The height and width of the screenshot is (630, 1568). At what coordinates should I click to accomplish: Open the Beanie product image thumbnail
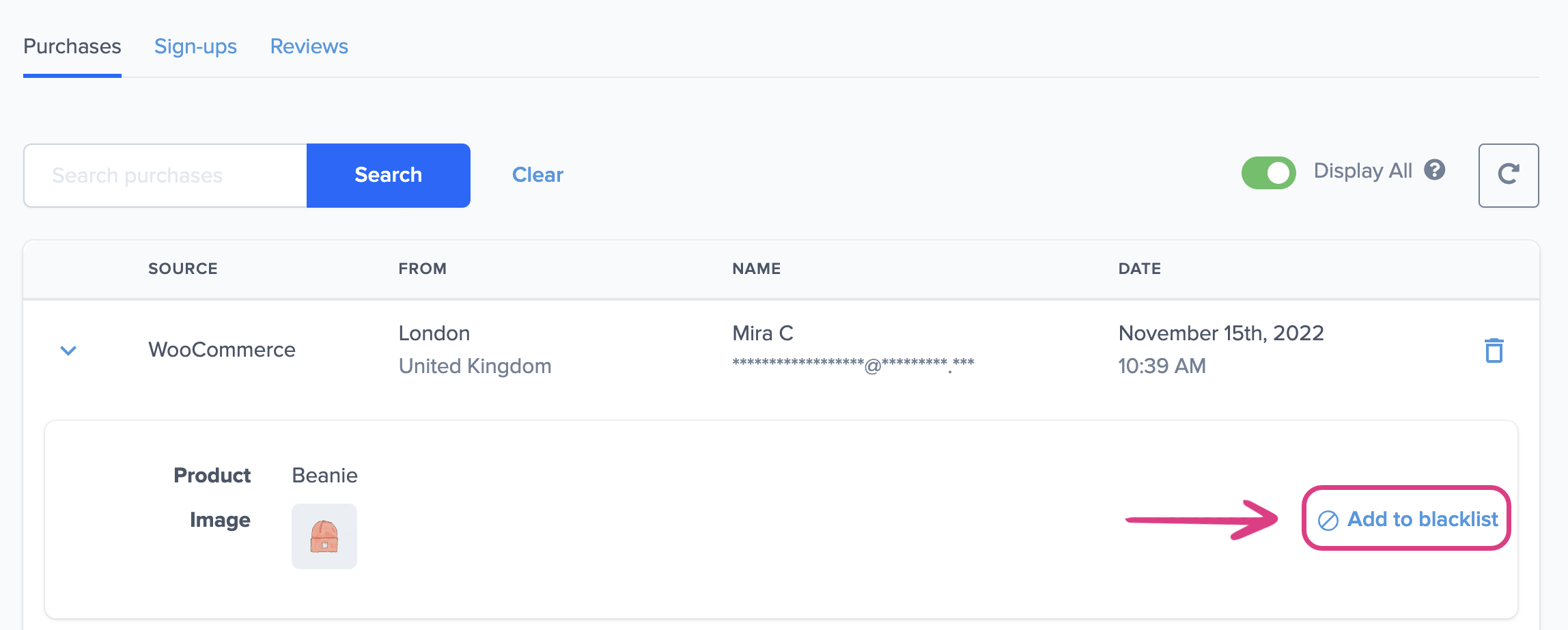click(324, 536)
